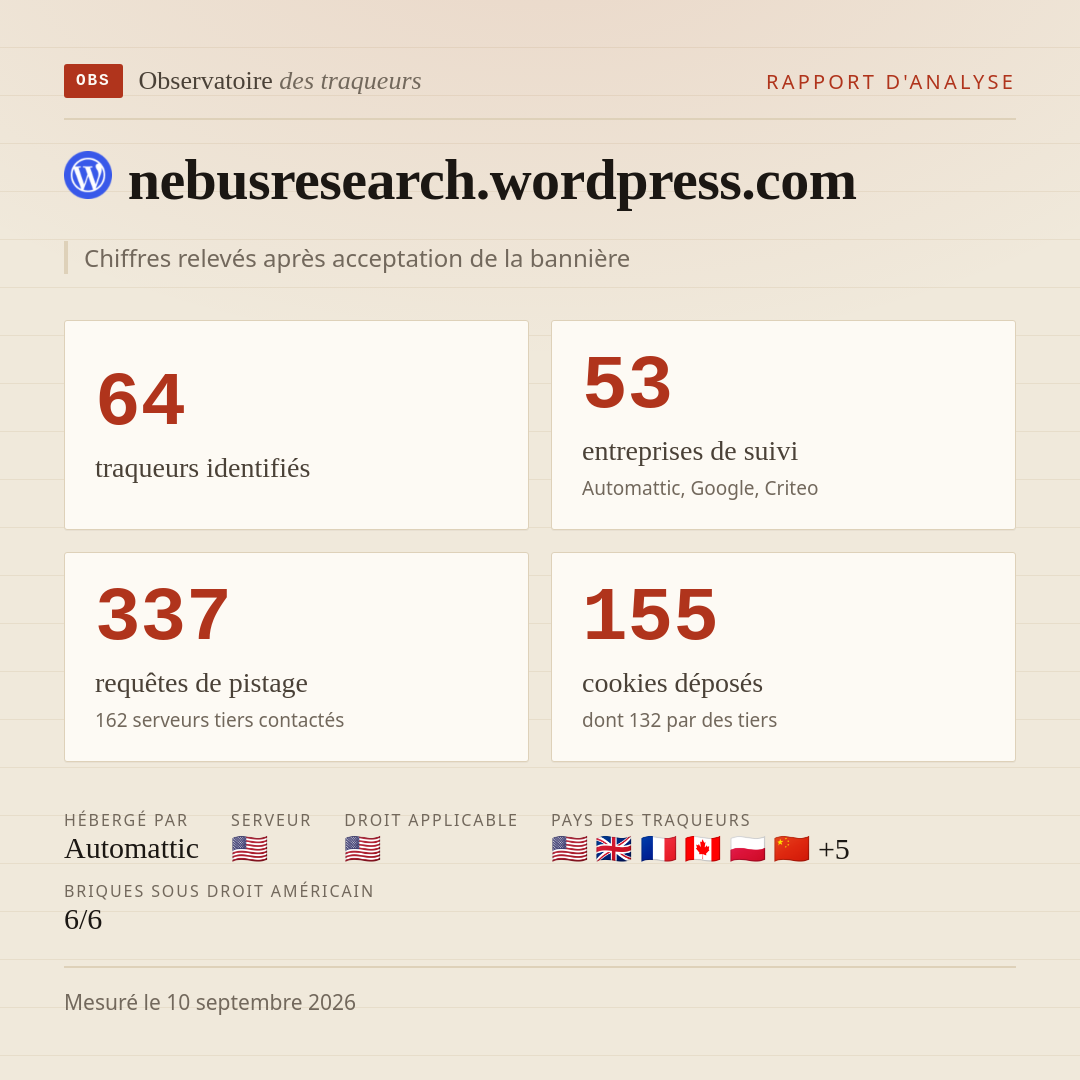The image size is (1080, 1080).
Task: Click the DROIT APPLICABLE label
Action: click(x=431, y=820)
